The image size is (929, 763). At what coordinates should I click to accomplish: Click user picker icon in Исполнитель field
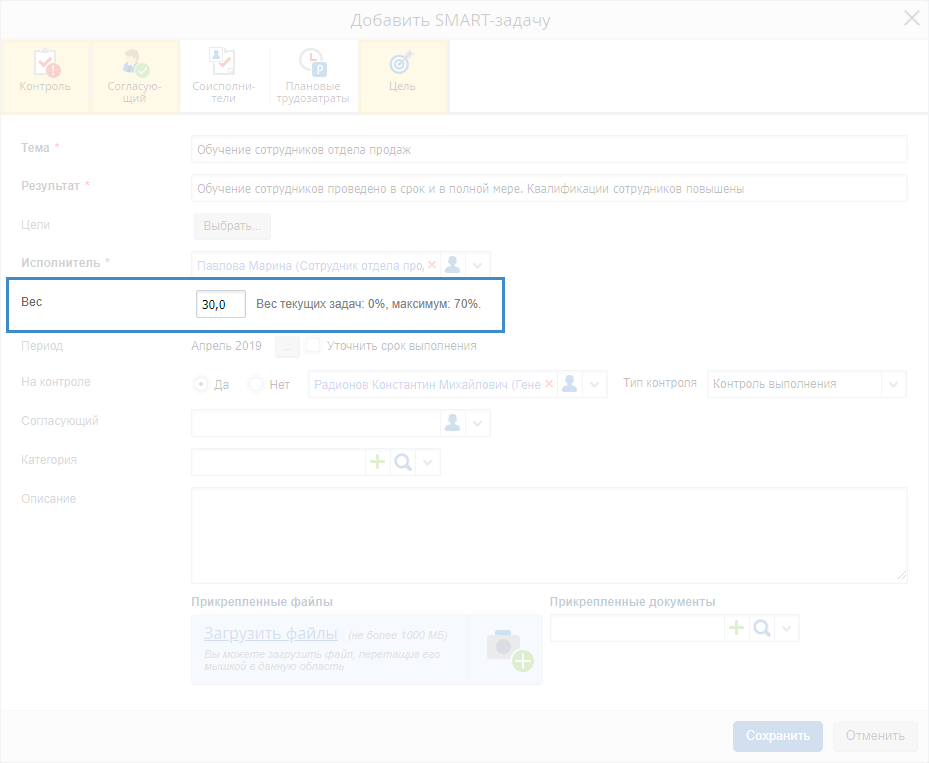(x=453, y=265)
